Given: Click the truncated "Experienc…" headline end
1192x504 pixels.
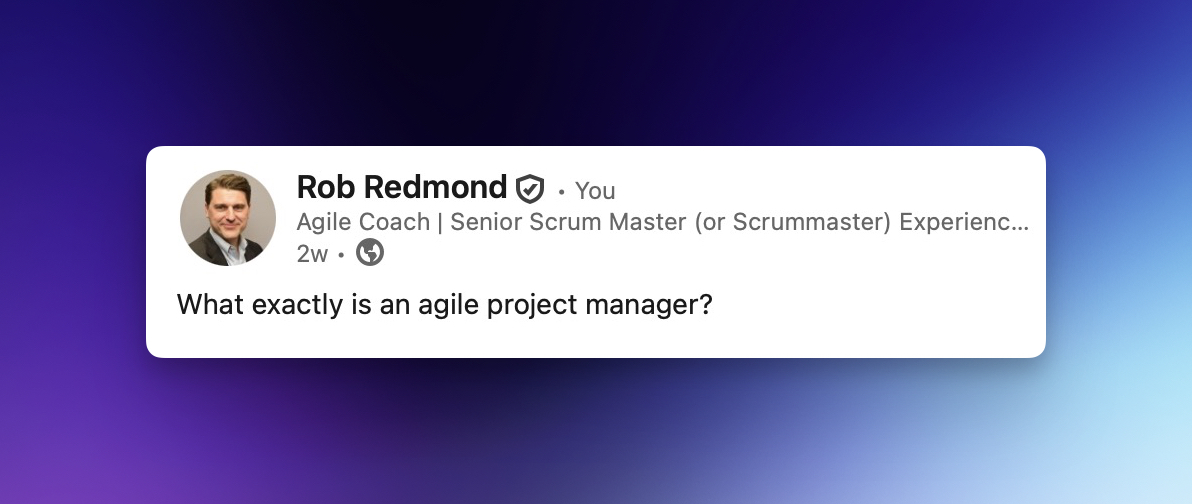Looking at the screenshot, I should click(x=964, y=222).
